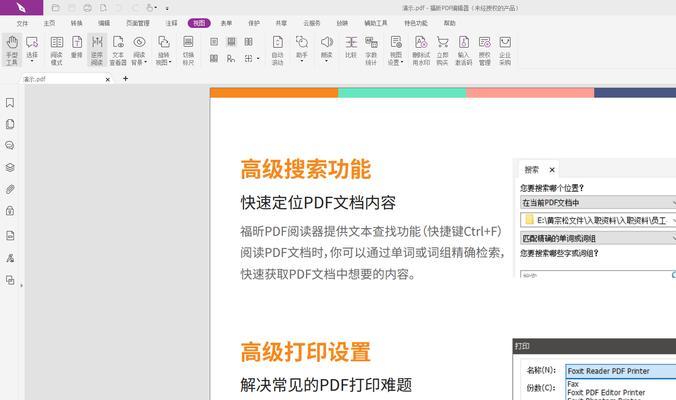Click the 高级搜索功能 heading in the document
The width and height of the screenshot is (676, 400).
point(306,169)
